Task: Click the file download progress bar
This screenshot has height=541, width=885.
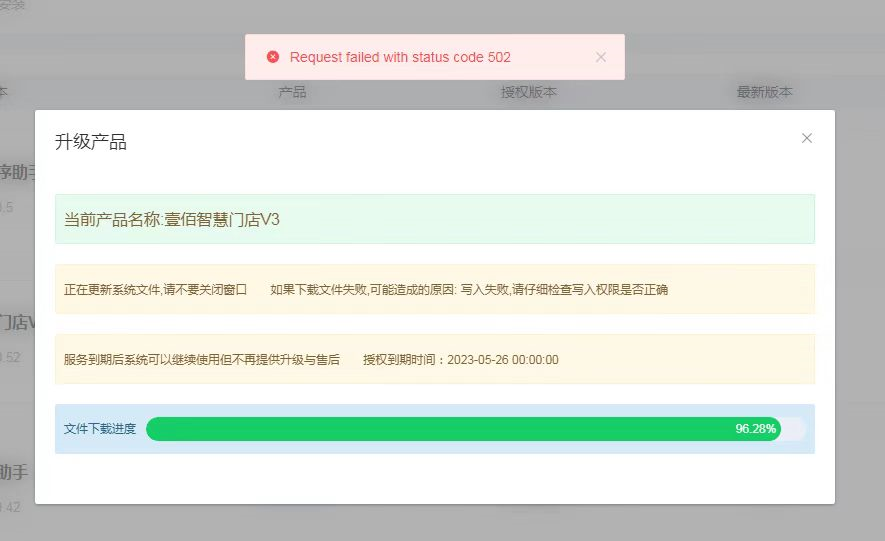Action: (x=475, y=429)
